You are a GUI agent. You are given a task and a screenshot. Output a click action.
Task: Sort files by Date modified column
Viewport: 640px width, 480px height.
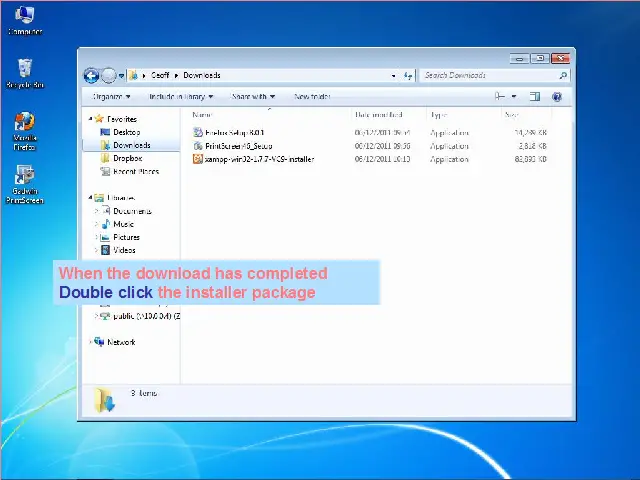click(377, 115)
